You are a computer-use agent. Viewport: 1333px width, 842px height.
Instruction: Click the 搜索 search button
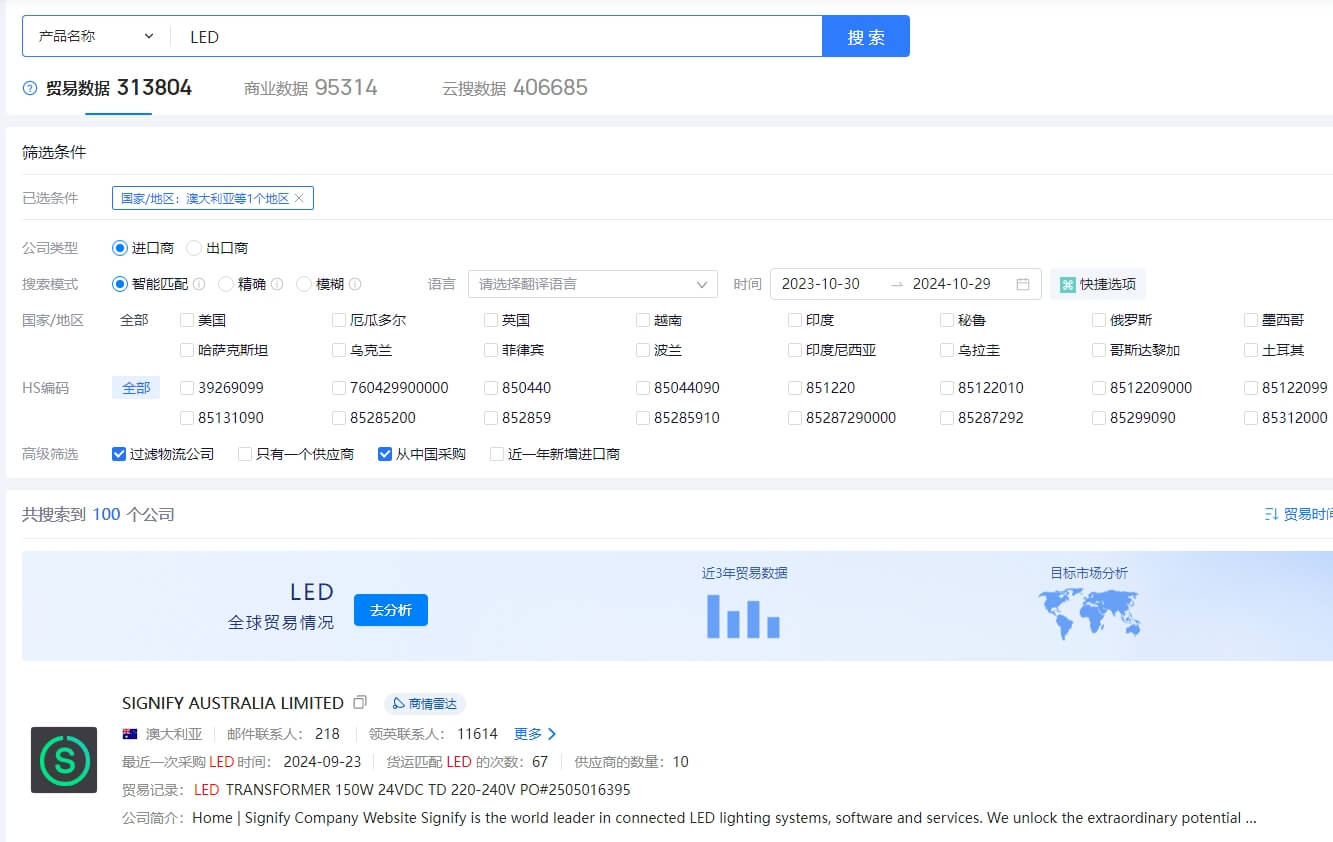click(x=865, y=37)
